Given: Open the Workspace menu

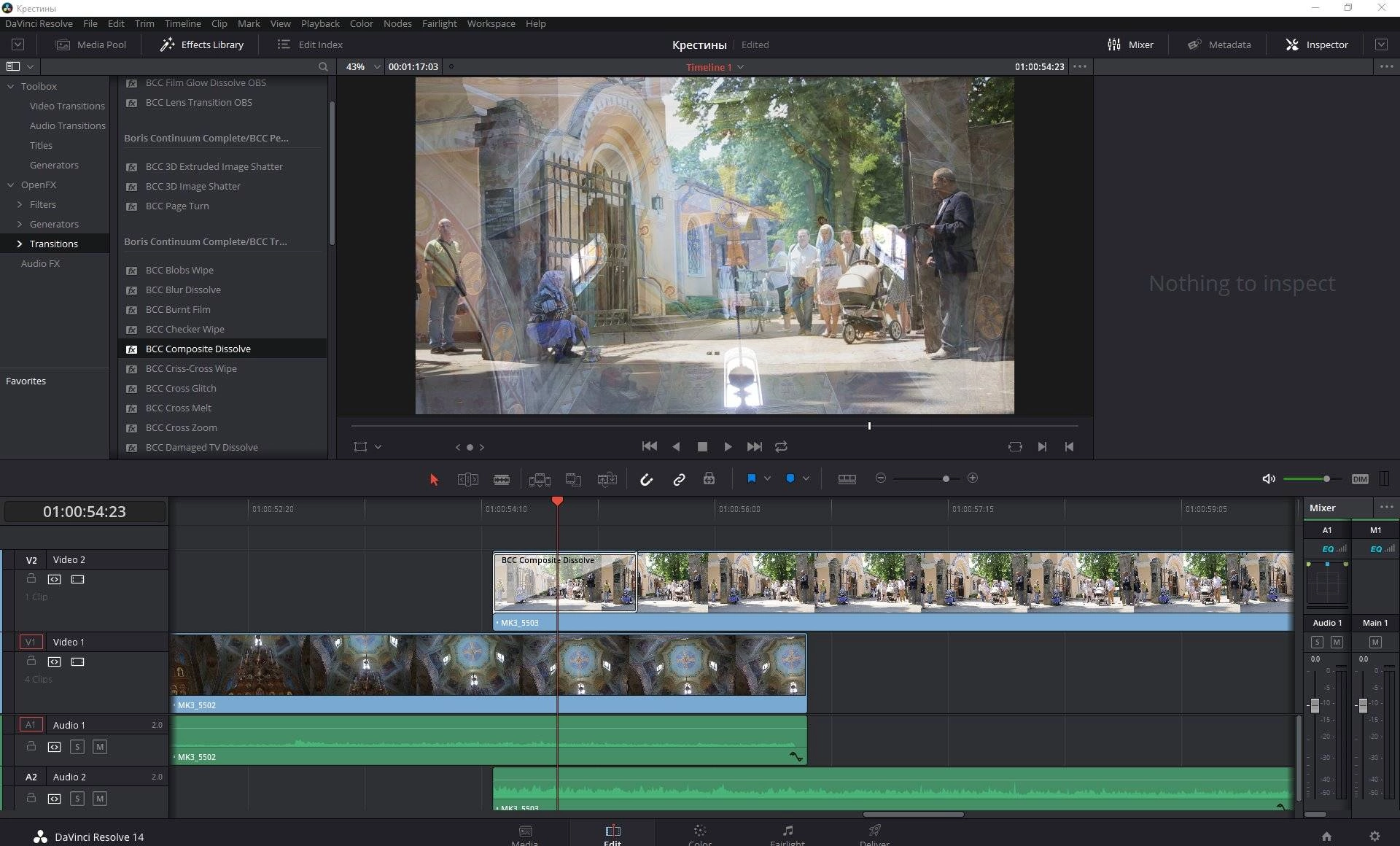Looking at the screenshot, I should pyautogui.click(x=491, y=23).
